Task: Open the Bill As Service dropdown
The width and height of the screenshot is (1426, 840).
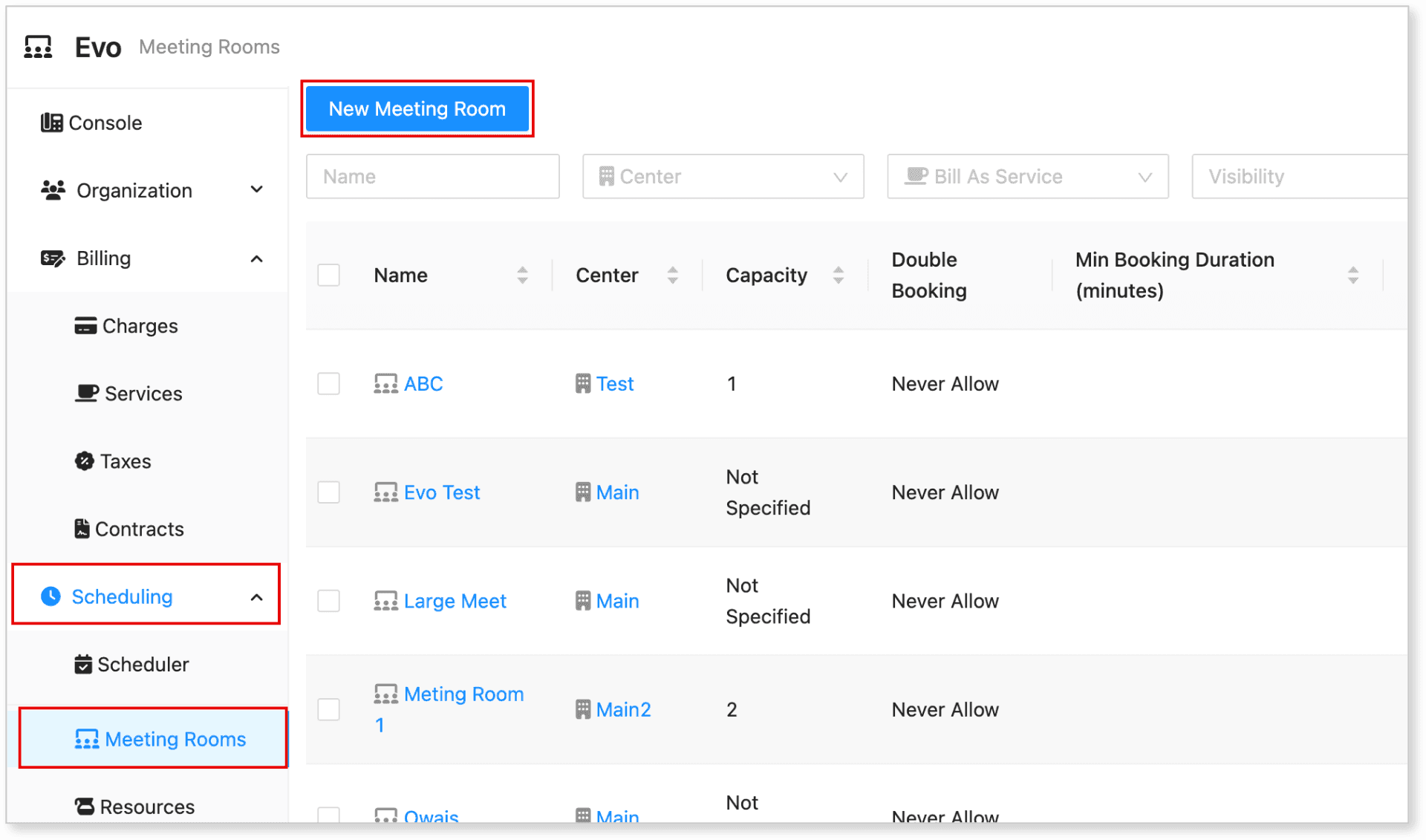Action: point(1027,176)
